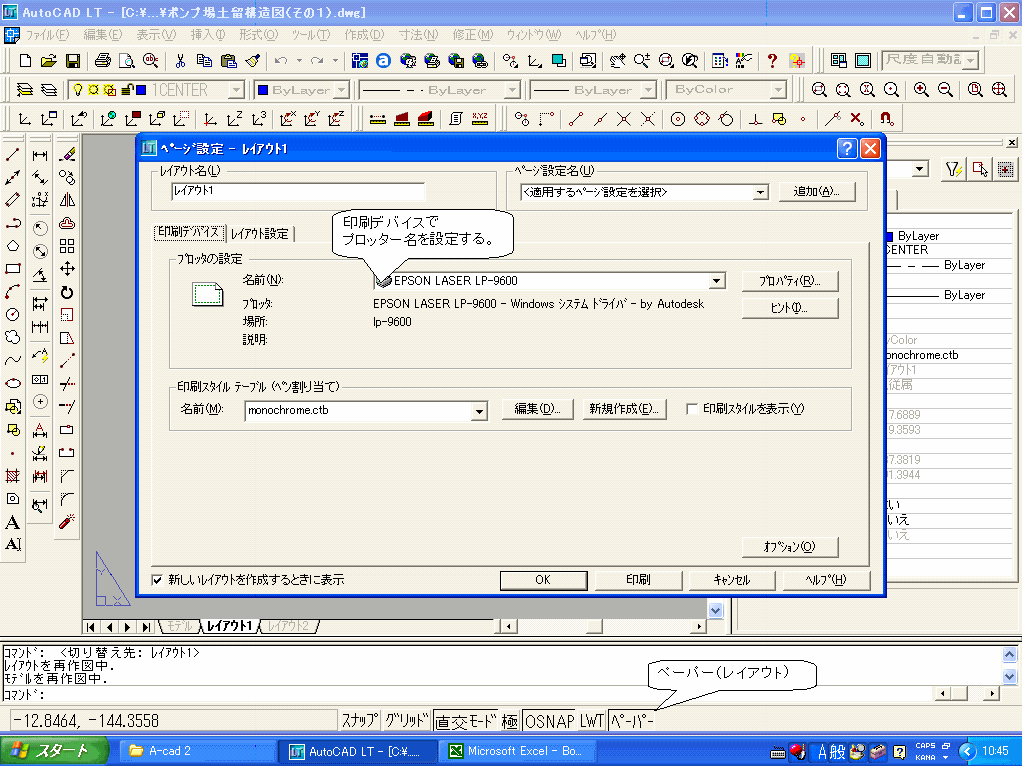1023x767 pixels.
Task: Click the Cut scissors icon
Action: [x=180, y=61]
